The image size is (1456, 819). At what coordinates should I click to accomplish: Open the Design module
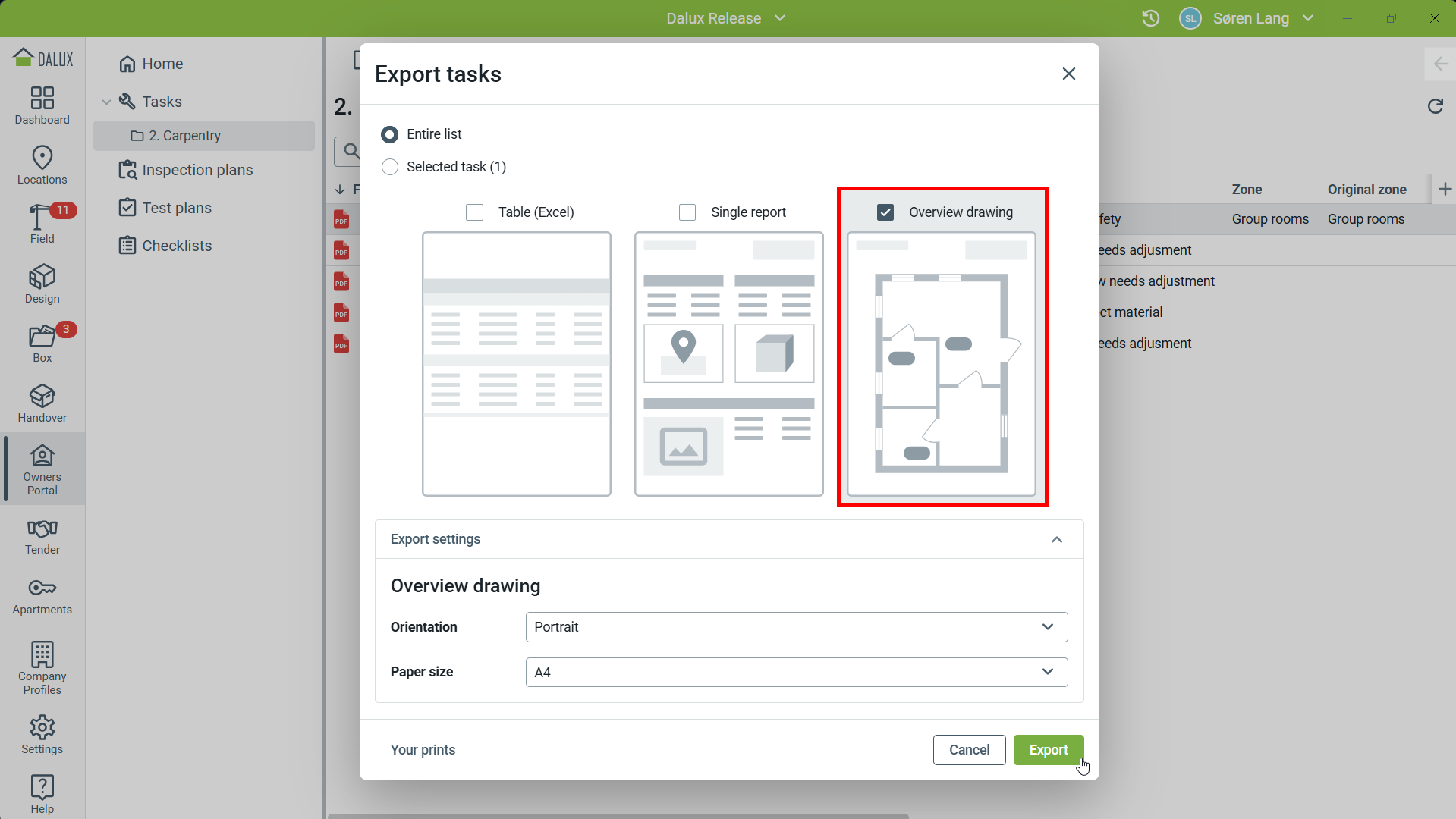42,284
